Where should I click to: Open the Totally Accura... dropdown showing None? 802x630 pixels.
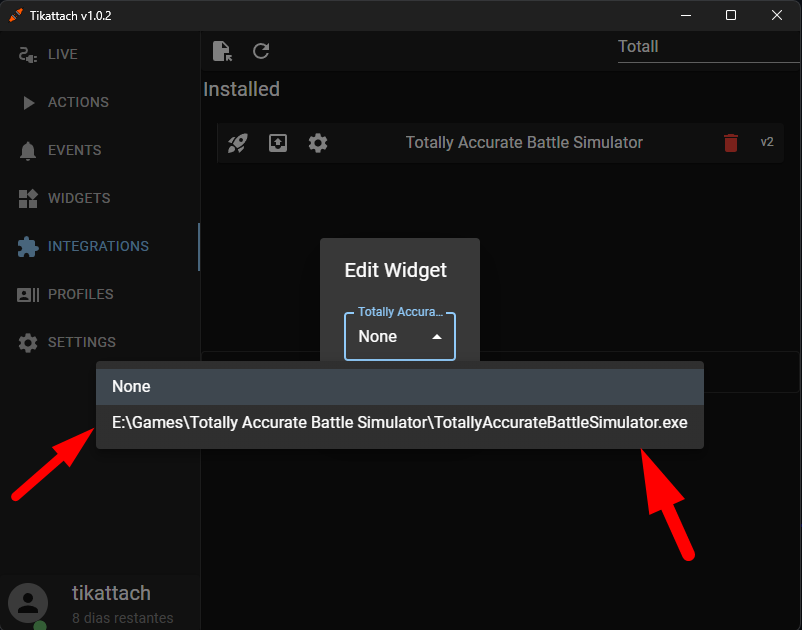pos(400,336)
